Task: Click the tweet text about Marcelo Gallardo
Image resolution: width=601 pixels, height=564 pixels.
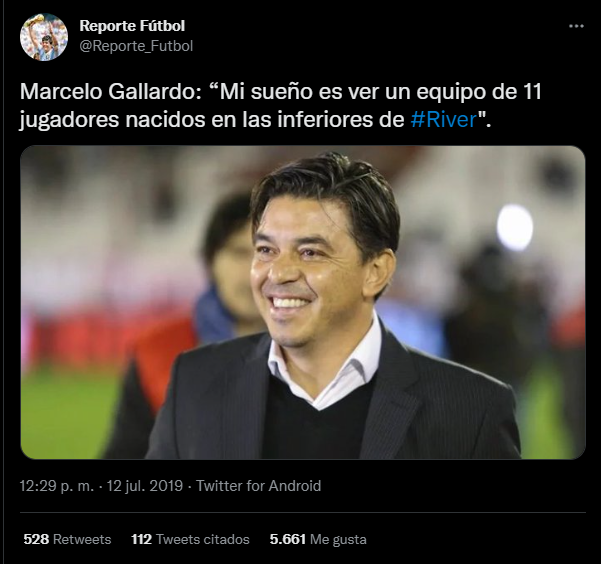Action: click(x=280, y=105)
